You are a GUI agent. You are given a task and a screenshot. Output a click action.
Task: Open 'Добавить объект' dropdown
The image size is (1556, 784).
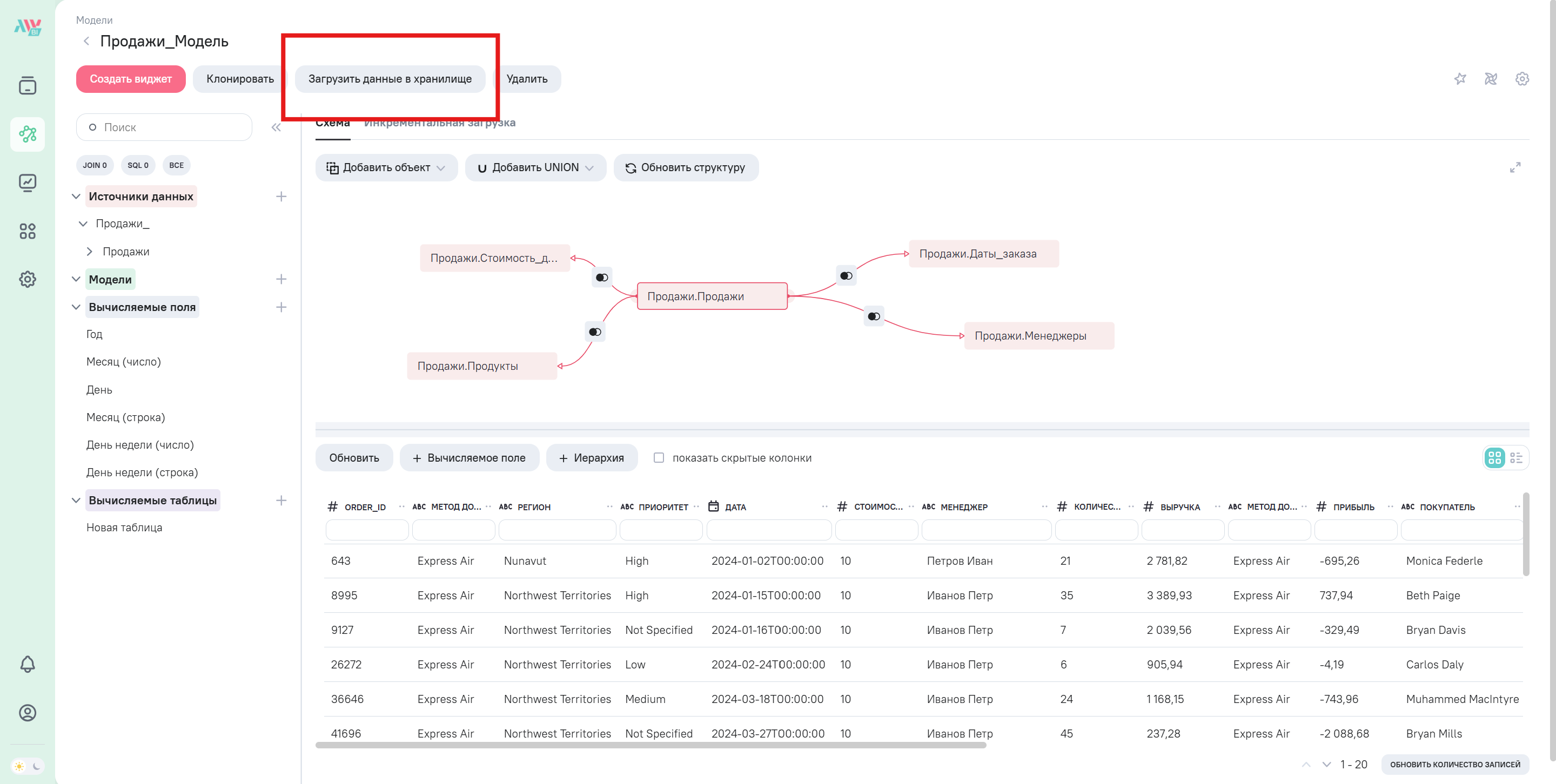(386, 168)
